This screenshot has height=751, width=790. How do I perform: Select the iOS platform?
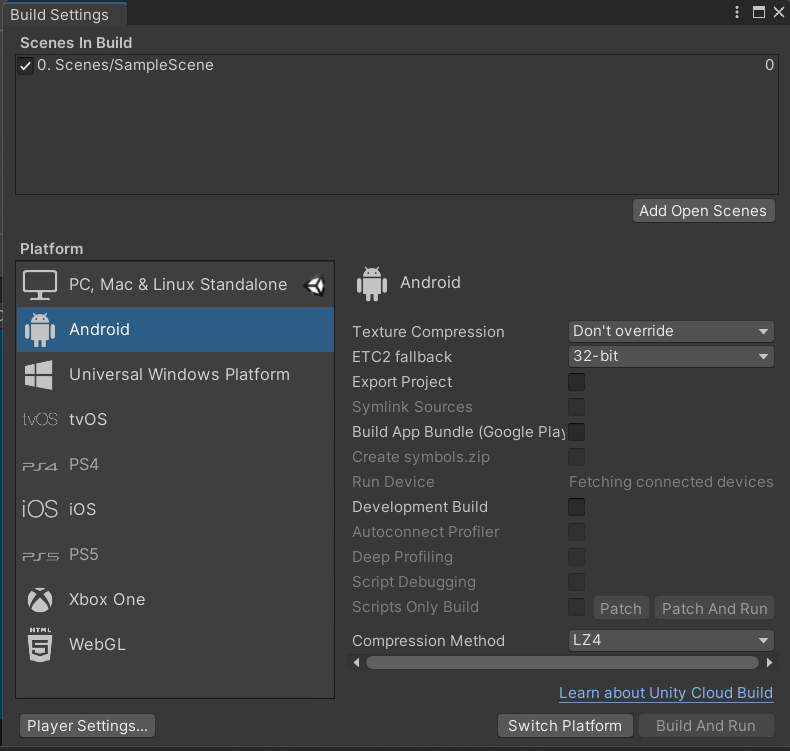pyautogui.click(x=175, y=509)
